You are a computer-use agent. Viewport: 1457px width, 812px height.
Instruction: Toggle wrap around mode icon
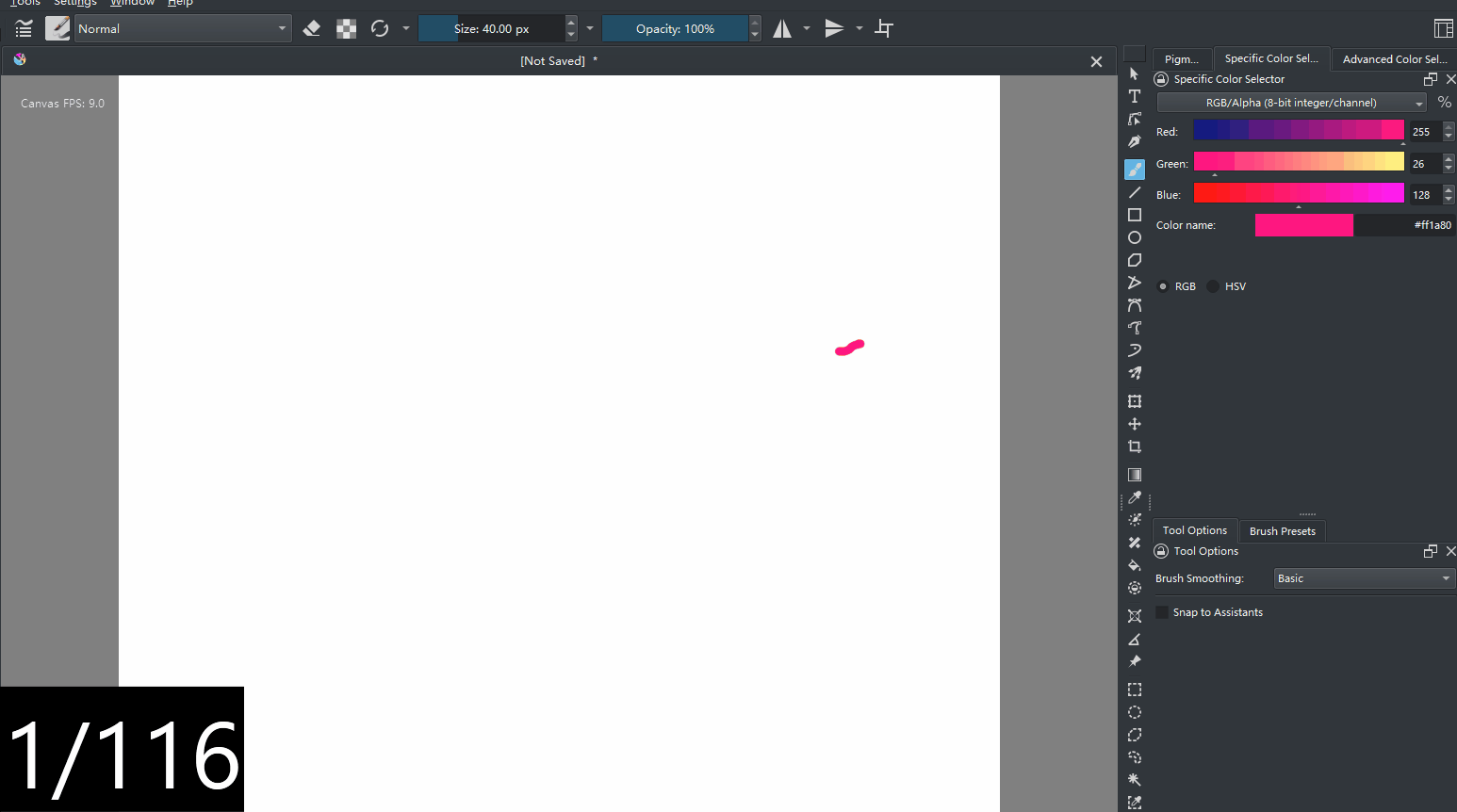[x=884, y=28]
